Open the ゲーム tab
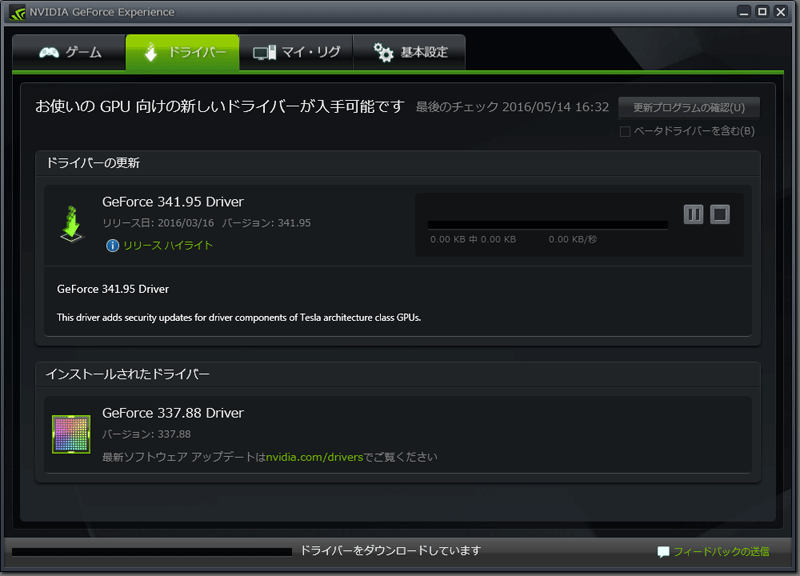This screenshot has height=576, width=800. [x=69, y=52]
